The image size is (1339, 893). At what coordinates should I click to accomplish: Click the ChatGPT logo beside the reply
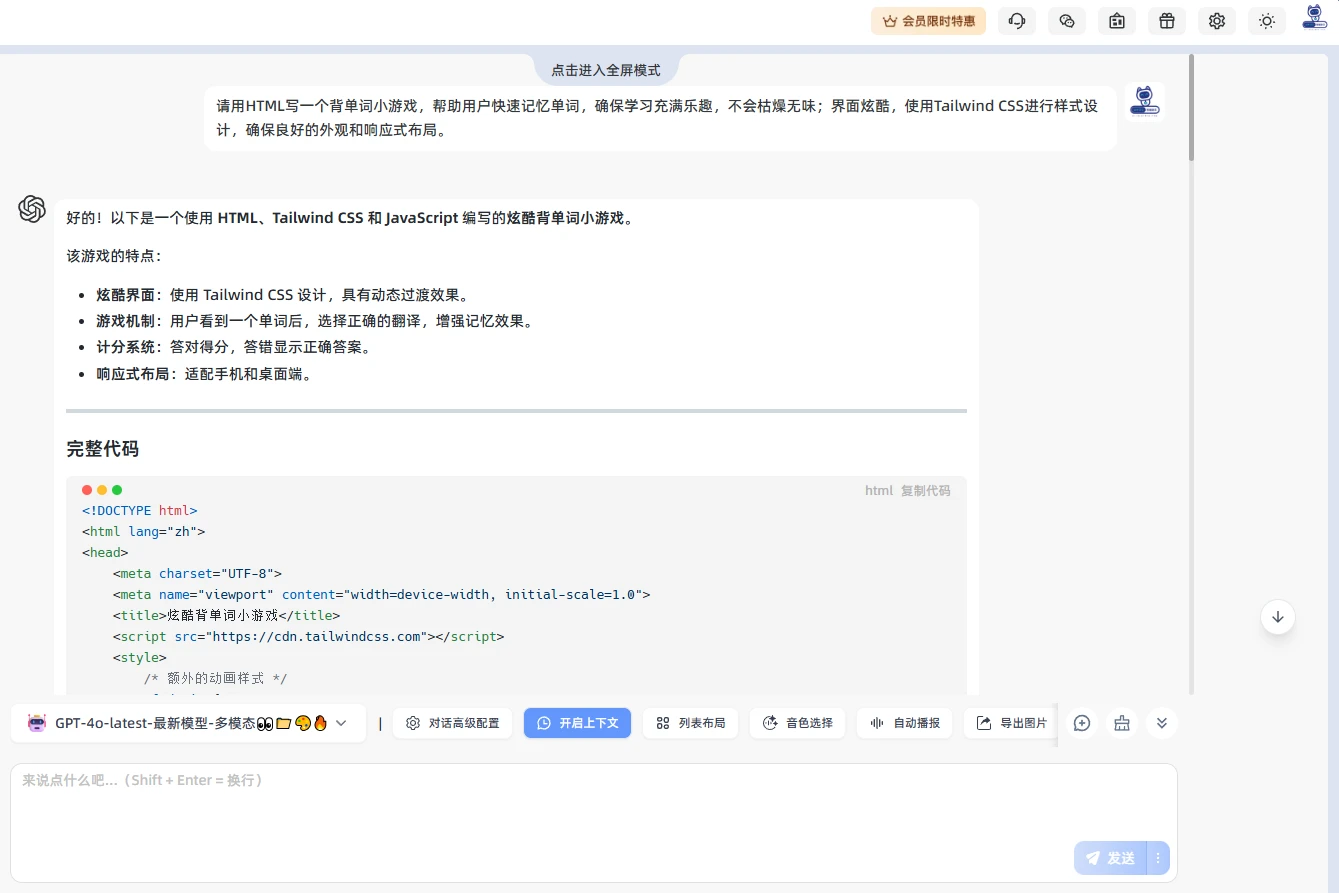(x=32, y=209)
